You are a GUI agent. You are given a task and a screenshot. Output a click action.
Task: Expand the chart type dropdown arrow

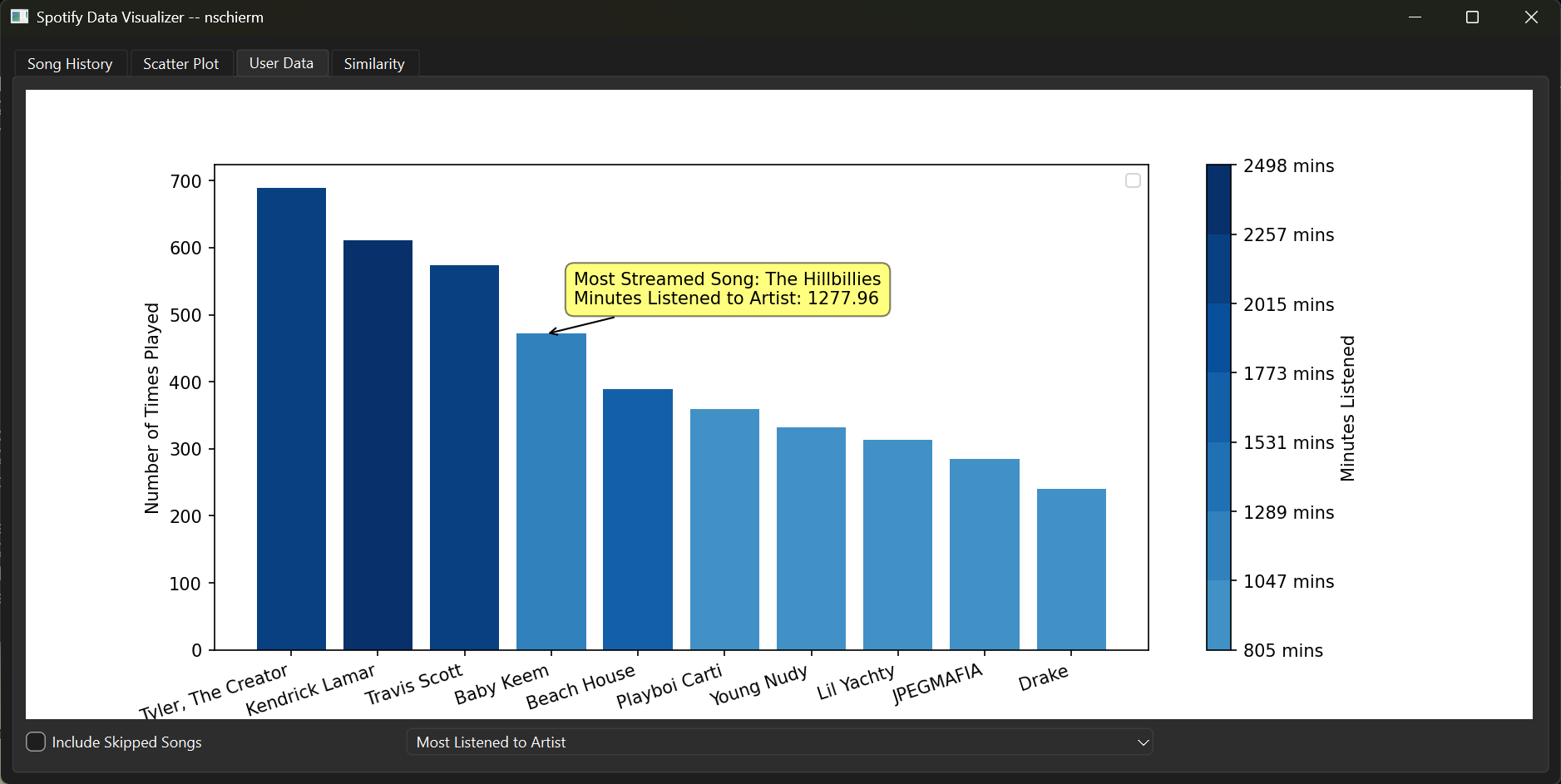(1143, 742)
